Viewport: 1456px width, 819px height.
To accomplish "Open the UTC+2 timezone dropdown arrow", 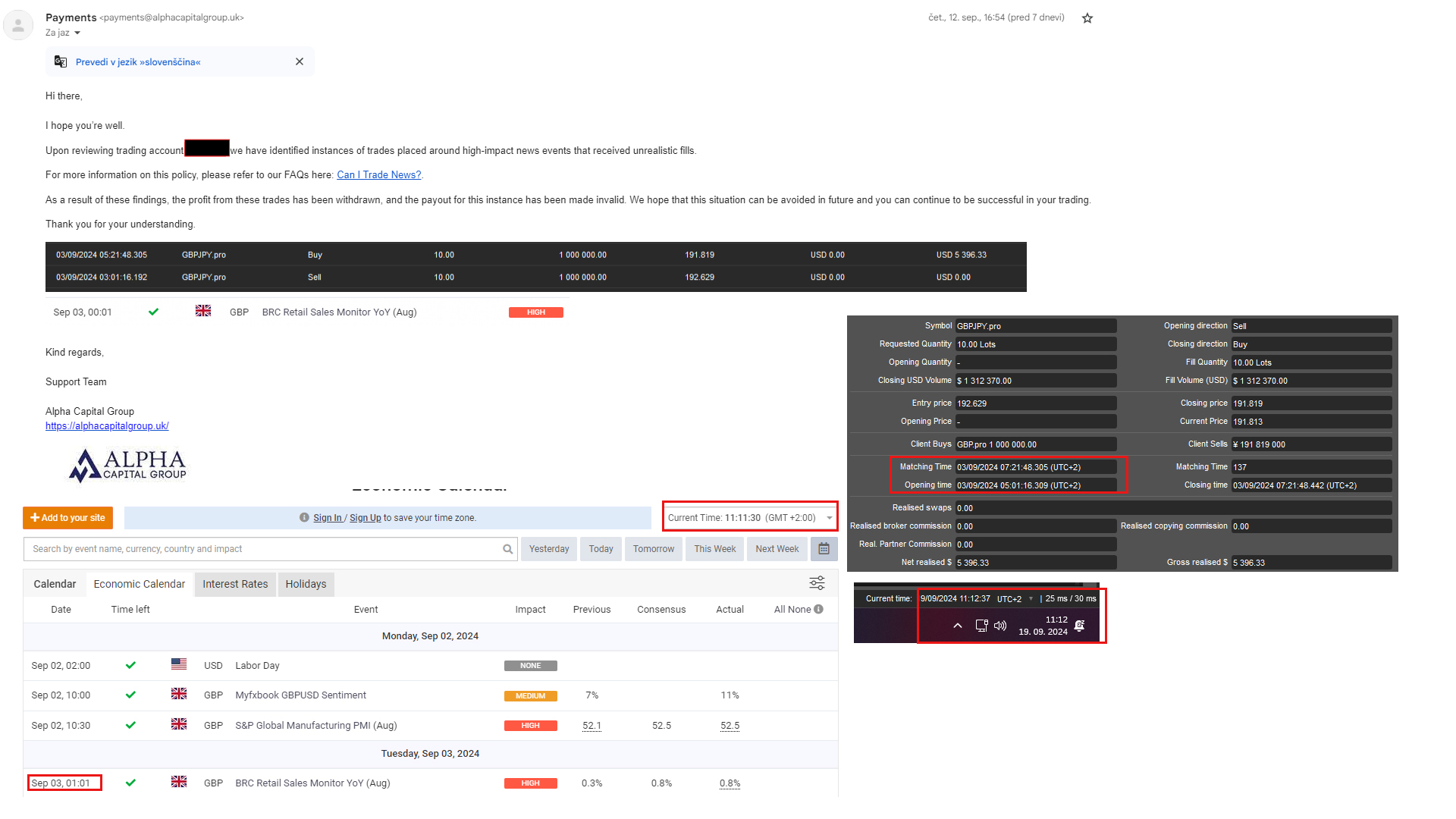I will pos(1031,599).
